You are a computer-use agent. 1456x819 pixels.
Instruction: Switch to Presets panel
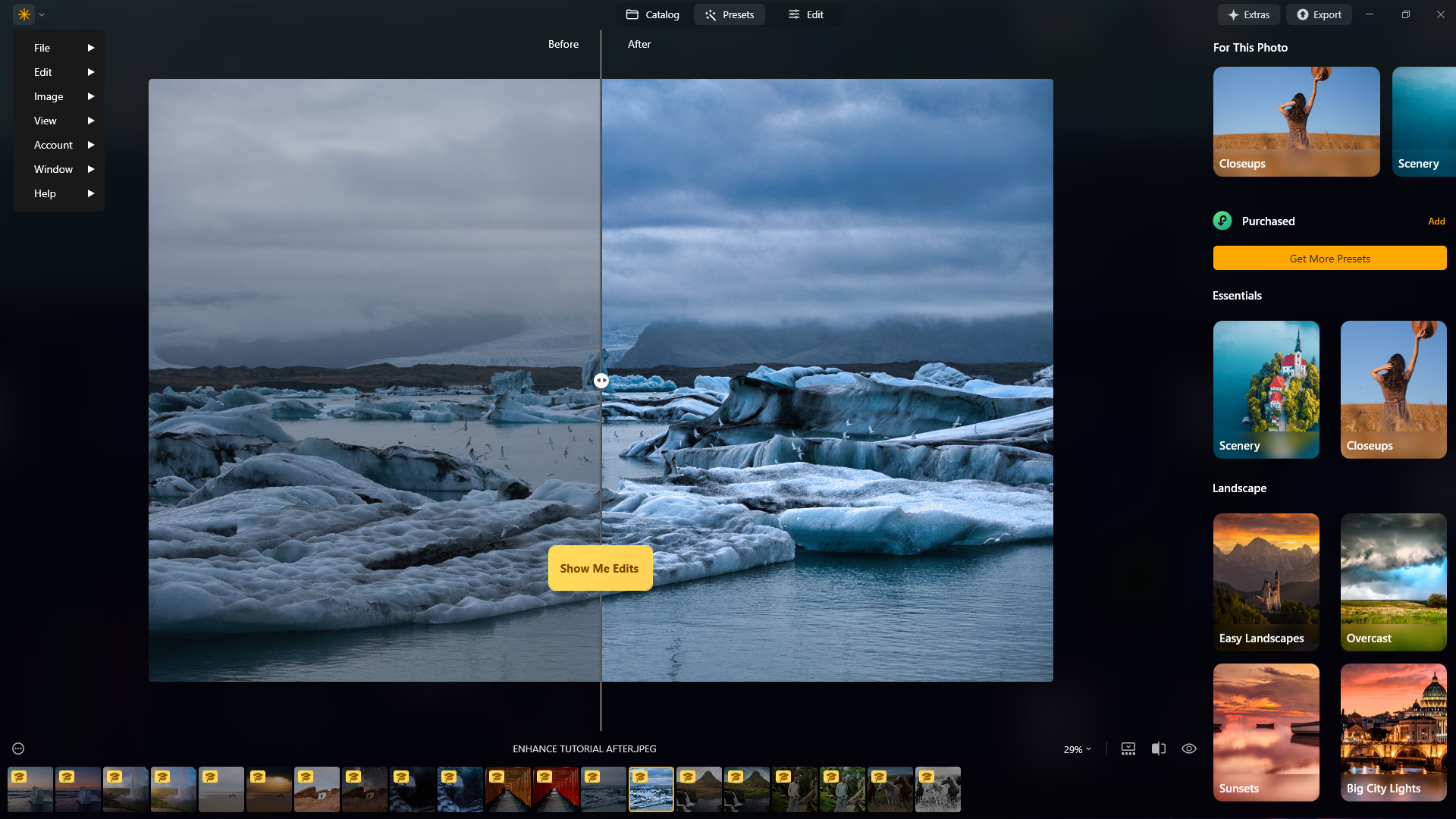point(729,14)
